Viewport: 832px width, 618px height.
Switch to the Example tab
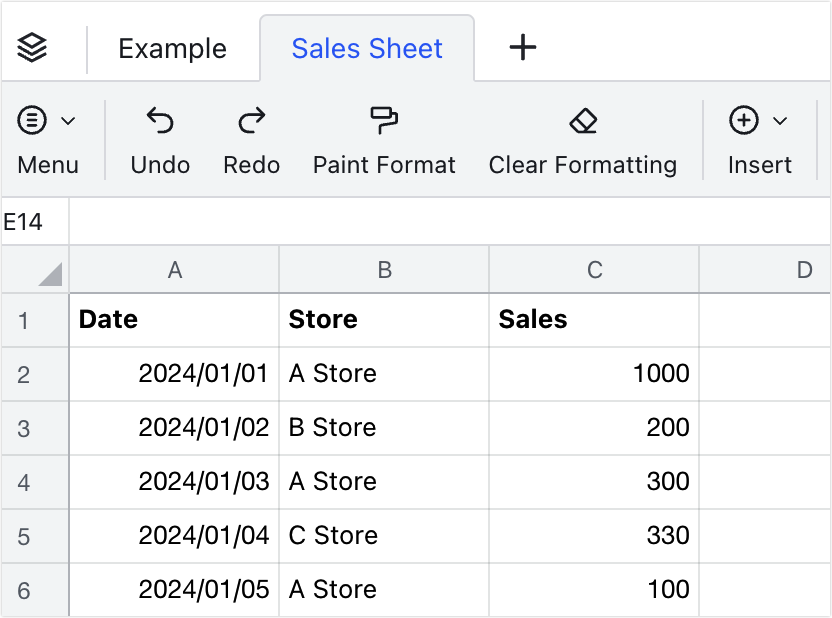click(172, 48)
